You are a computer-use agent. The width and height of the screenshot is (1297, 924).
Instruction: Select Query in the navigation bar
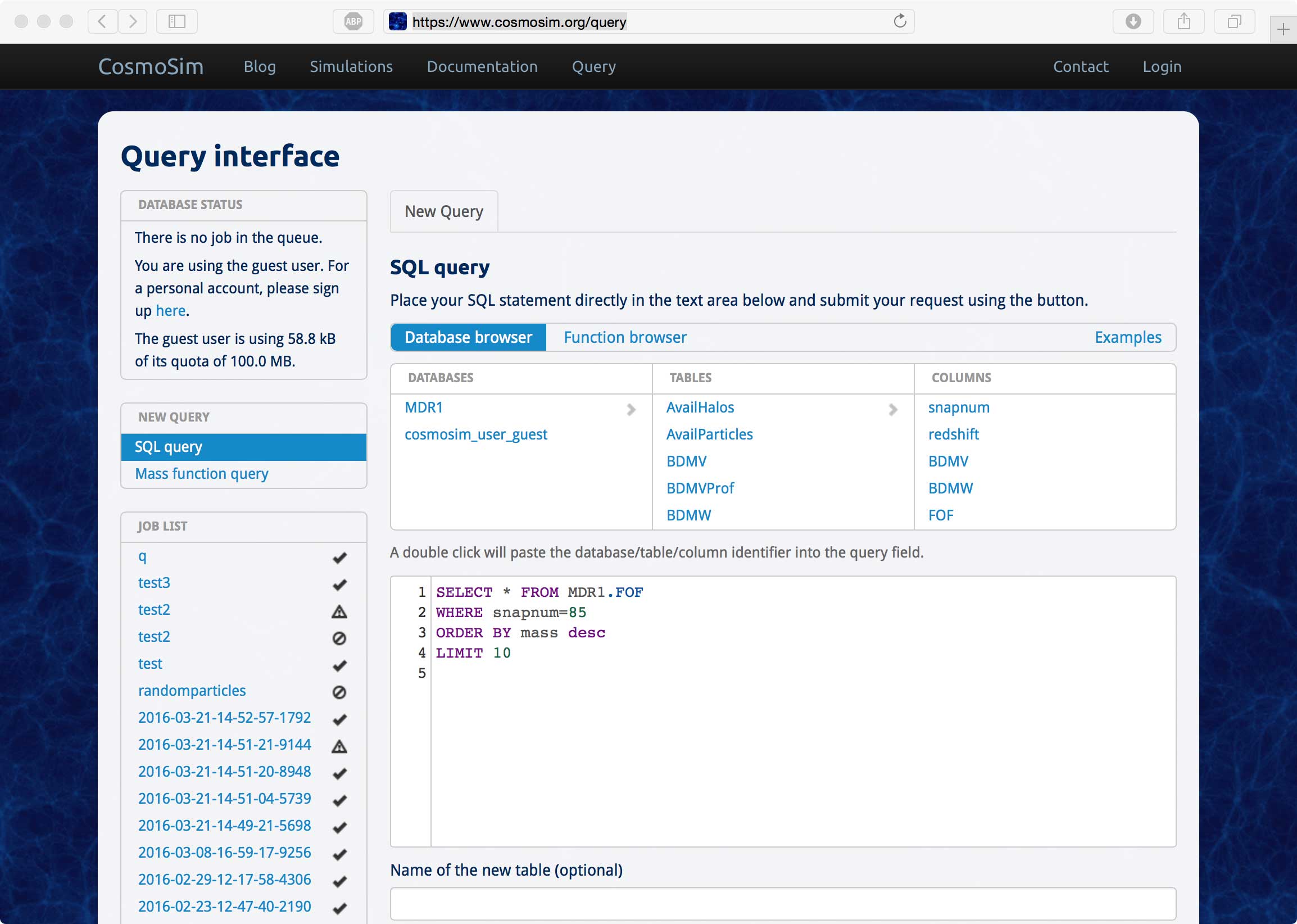click(594, 66)
